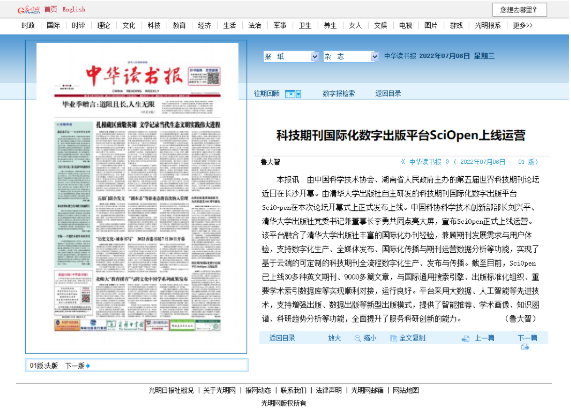The image size is (571, 410).
Task: Go to 上一篇 previous article
Action: click(484, 338)
